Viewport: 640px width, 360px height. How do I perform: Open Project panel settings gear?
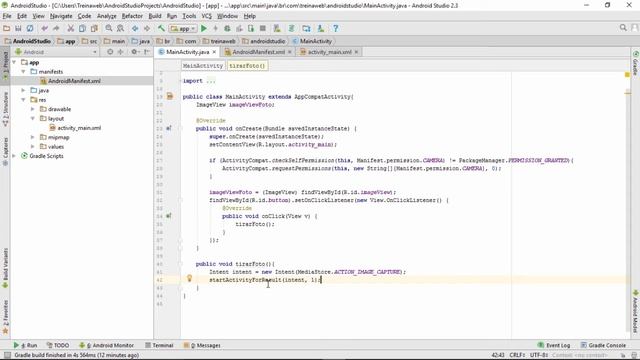tap(134, 52)
